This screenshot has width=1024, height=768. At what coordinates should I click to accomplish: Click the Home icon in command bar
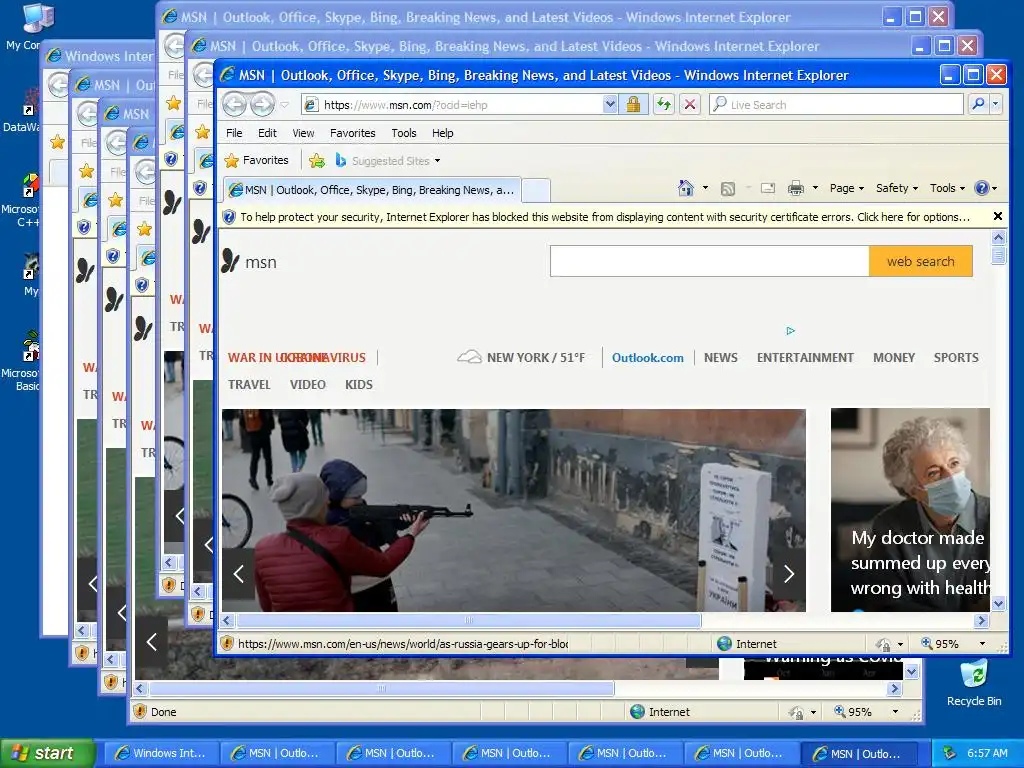(x=685, y=188)
